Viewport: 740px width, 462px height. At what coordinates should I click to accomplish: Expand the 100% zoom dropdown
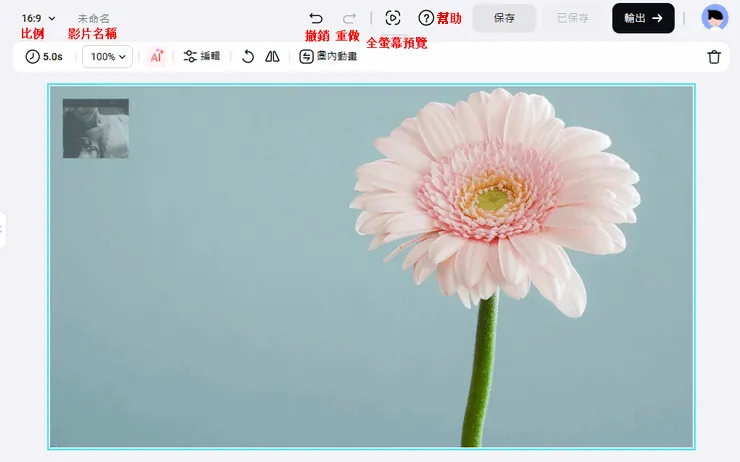point(108,57)
